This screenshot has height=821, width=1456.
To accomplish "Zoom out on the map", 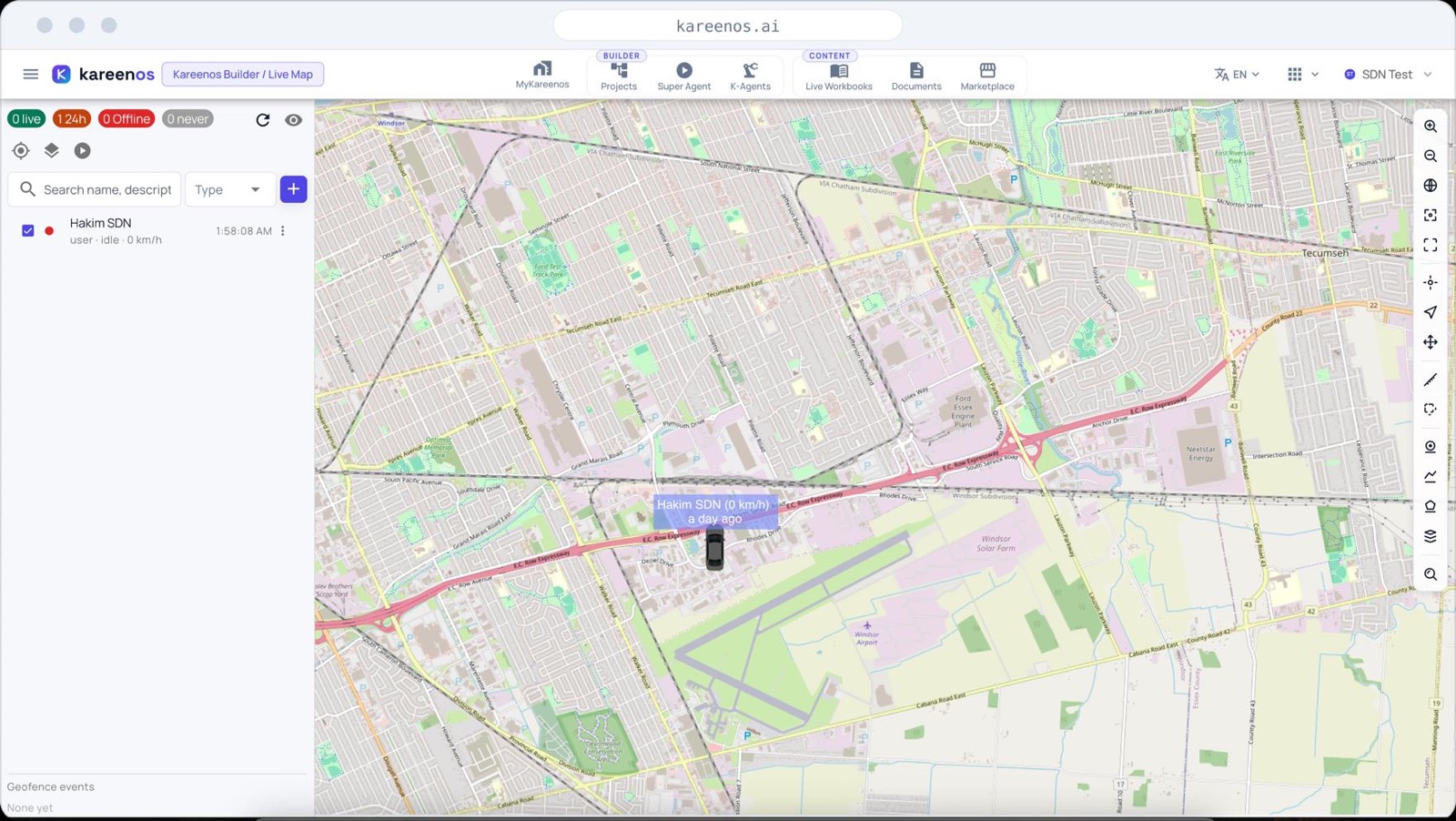I will 1431,157.
